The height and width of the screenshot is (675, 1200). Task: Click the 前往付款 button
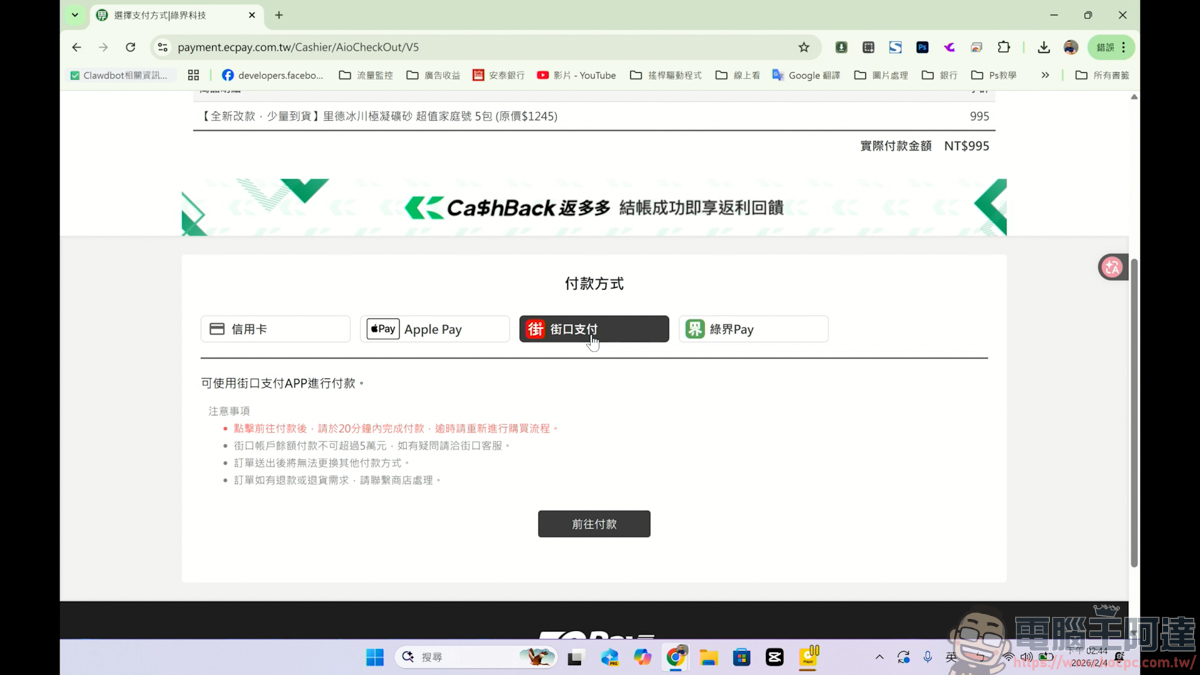pyautogui.click(x=594, y=523)
